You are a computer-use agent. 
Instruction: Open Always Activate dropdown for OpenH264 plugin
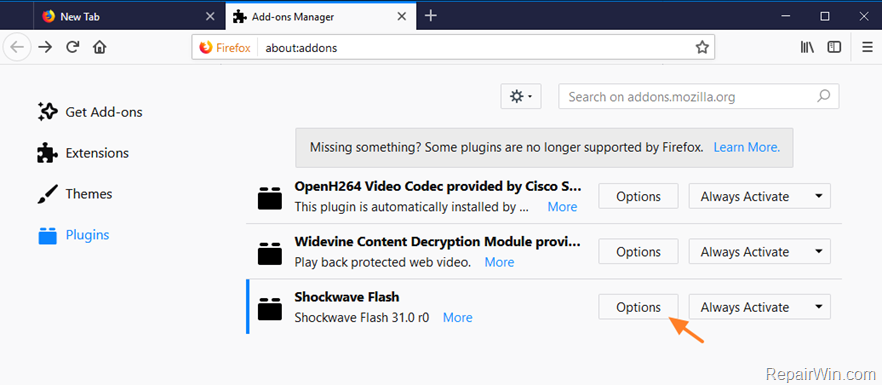pos(759,196)
